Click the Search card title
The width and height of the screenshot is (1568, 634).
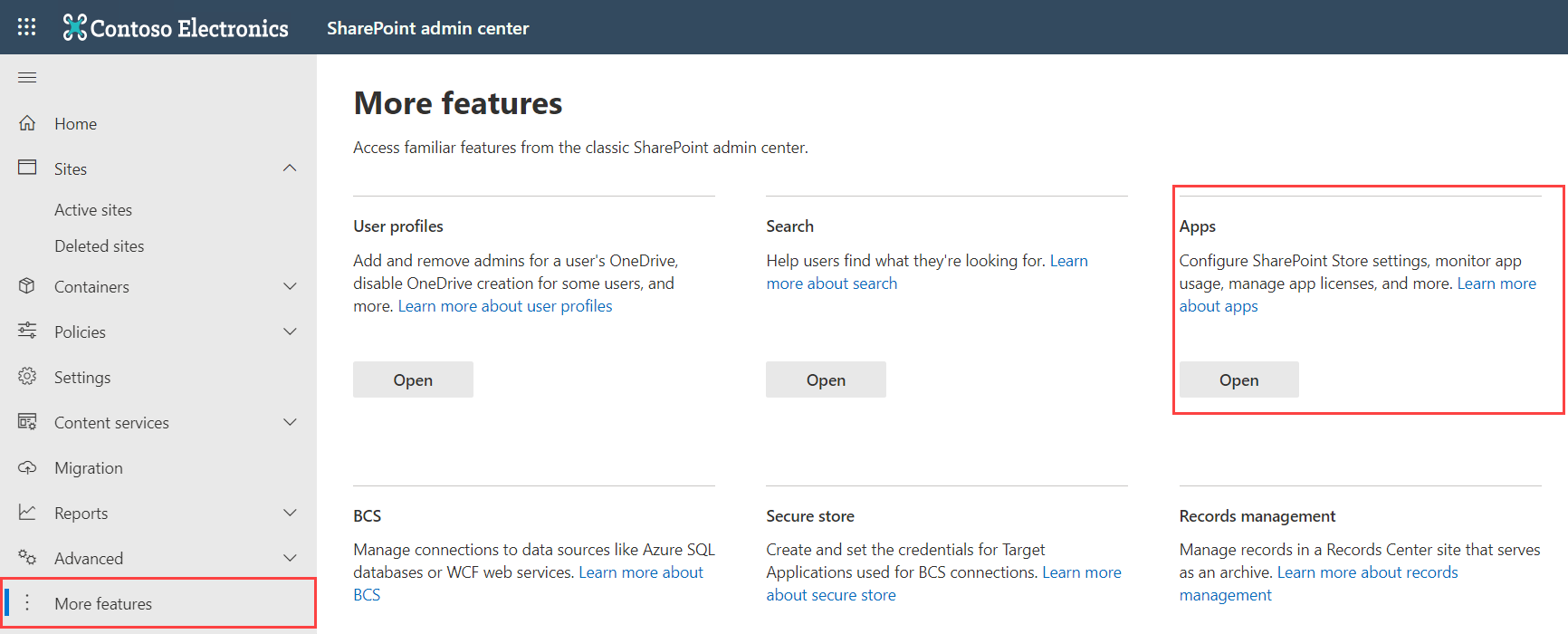point(789,226)
